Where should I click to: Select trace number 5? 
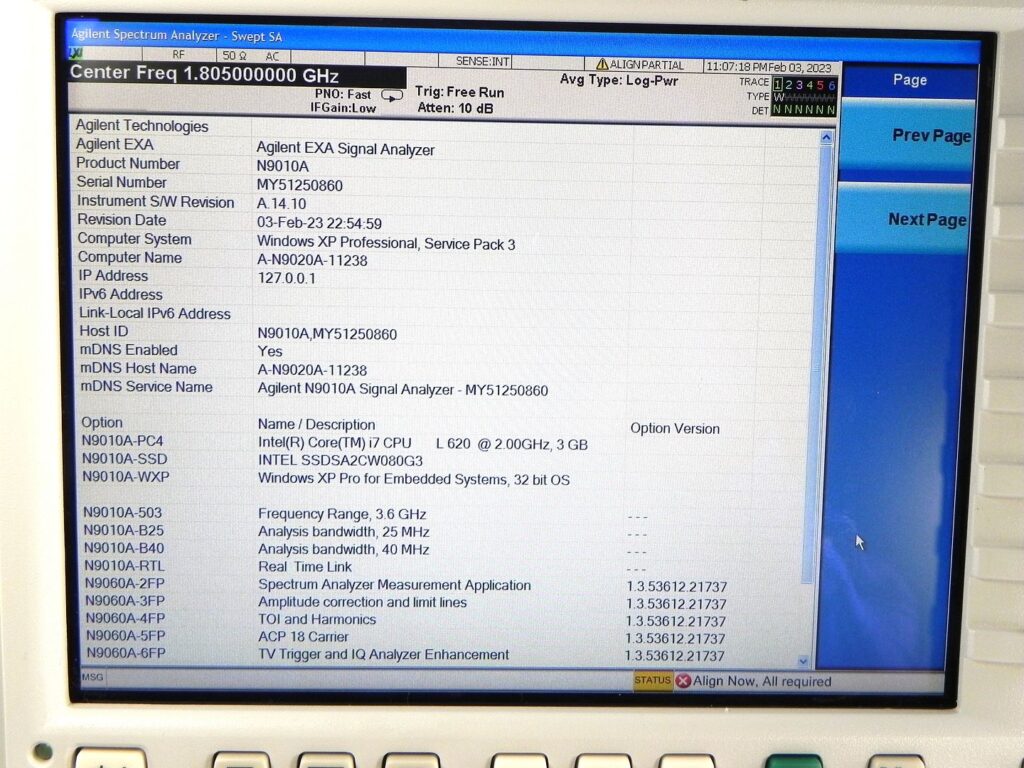pyautogui.click(x=820, y=85)
